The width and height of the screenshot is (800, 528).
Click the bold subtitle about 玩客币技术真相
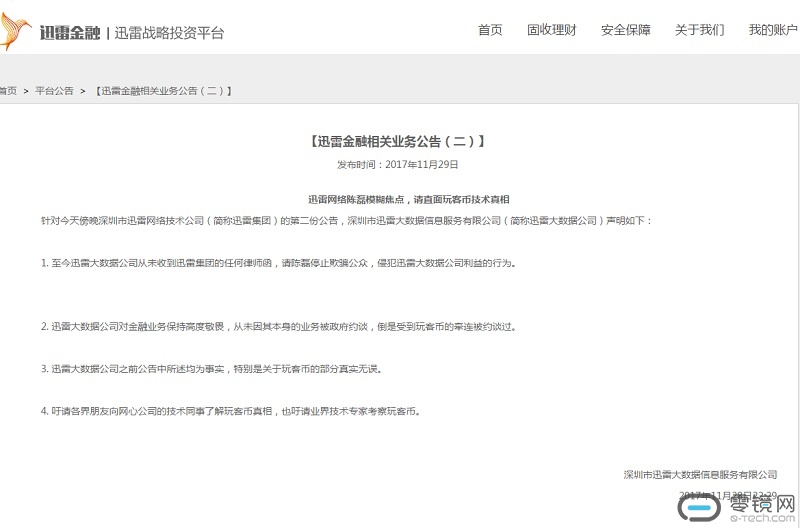tap(401, 199)
